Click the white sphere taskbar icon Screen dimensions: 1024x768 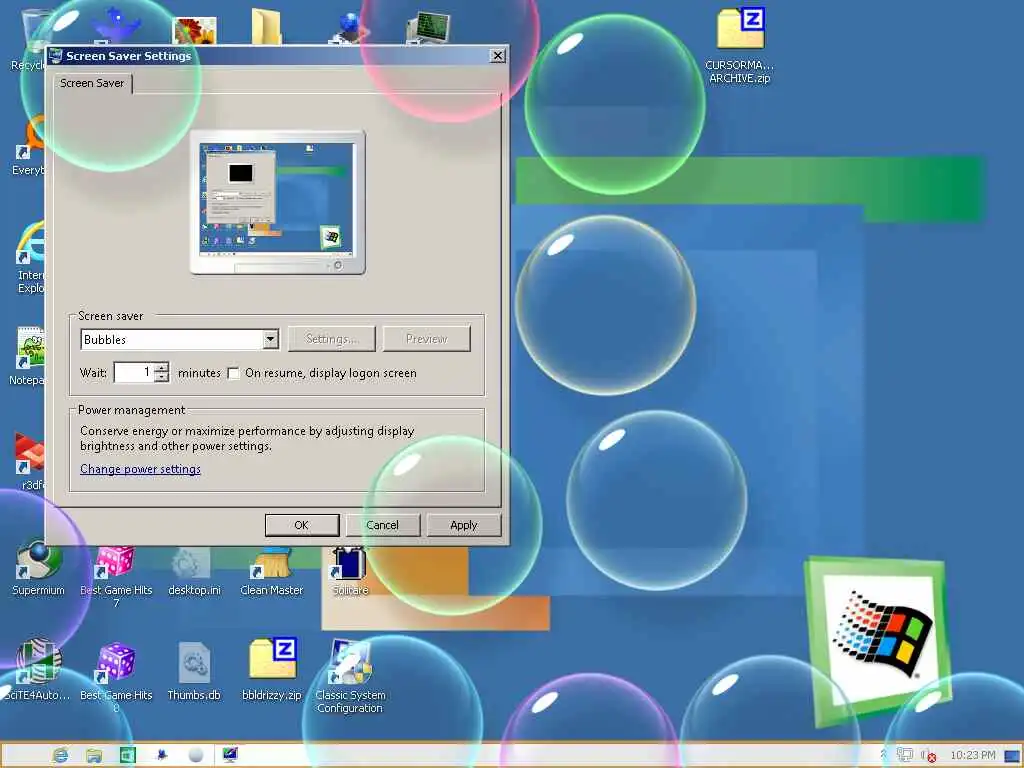pos(195,755)
